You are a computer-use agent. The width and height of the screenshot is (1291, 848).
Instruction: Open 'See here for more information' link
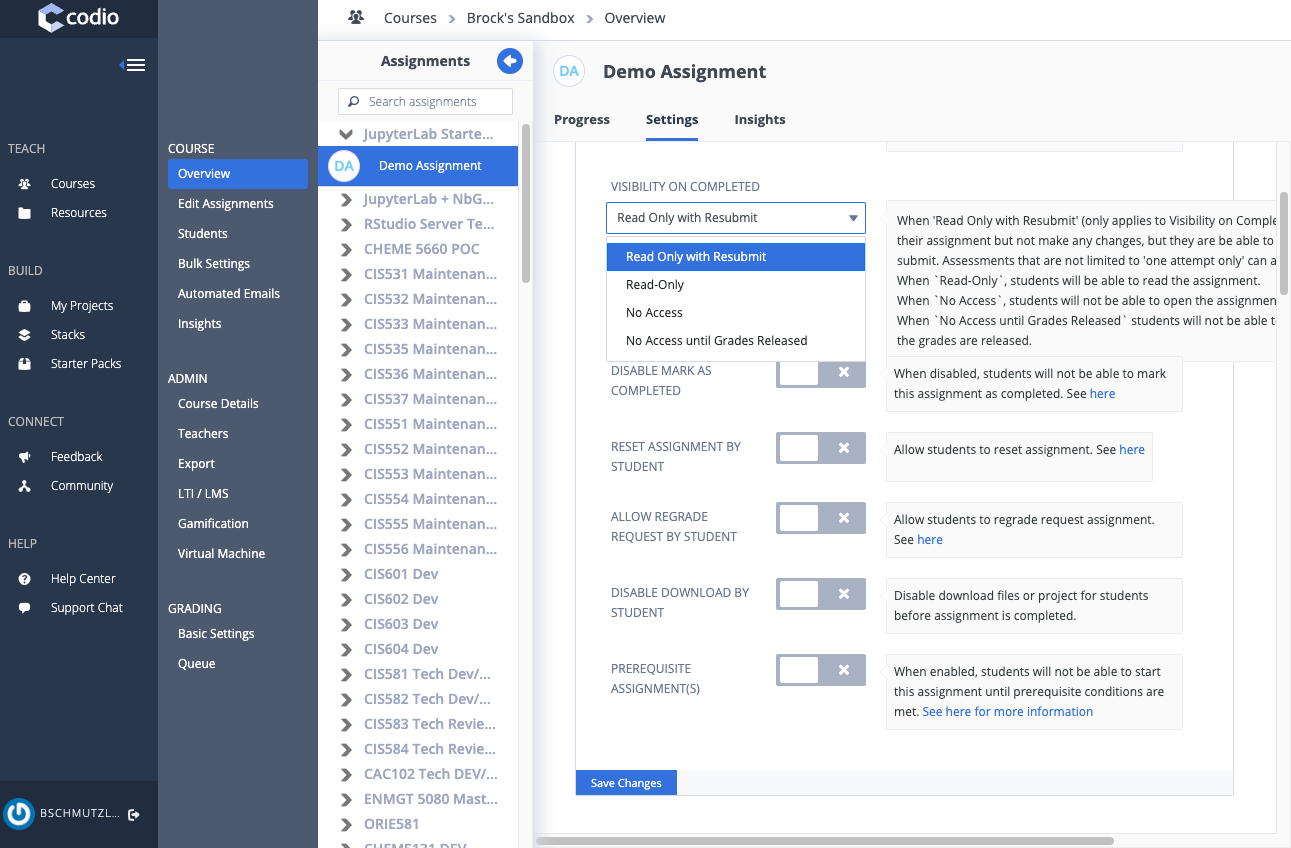click(x=1008, y=712)
